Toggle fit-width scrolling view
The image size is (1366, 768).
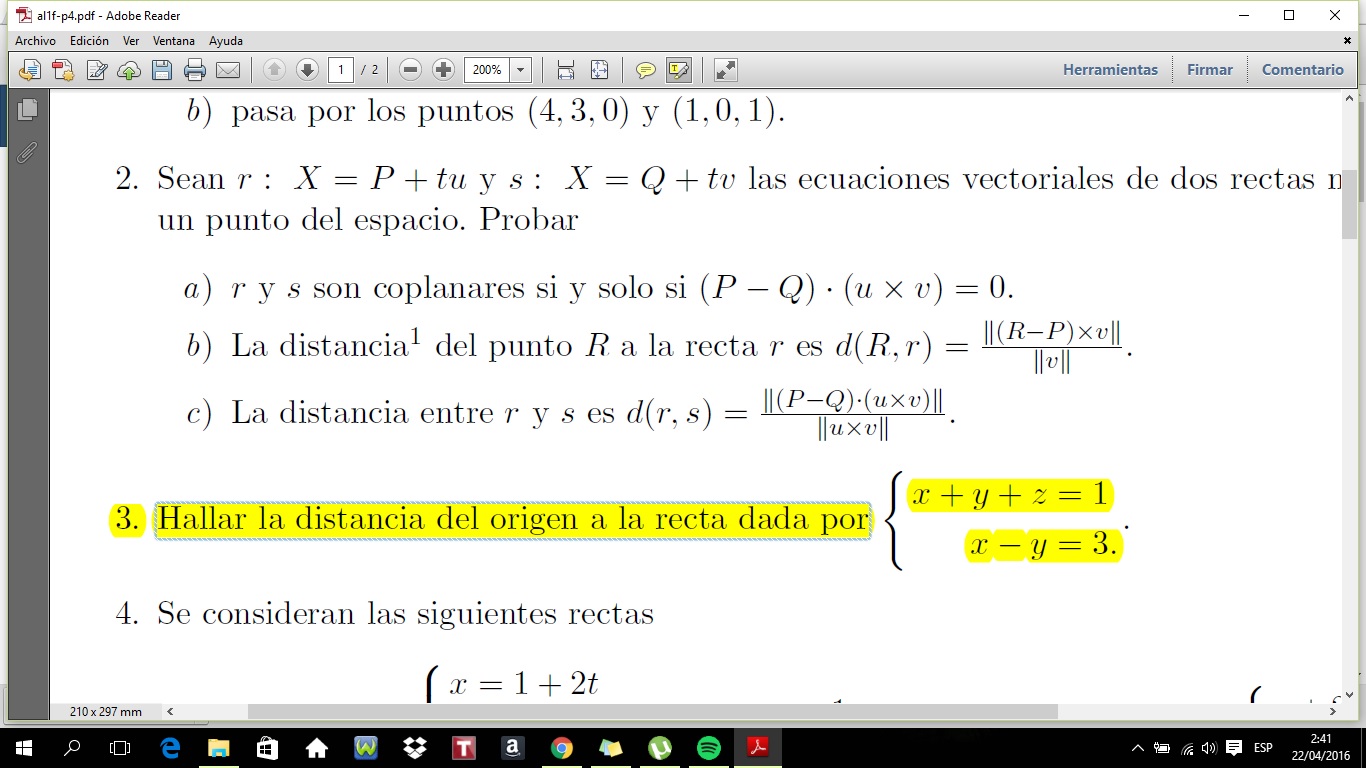click(566, 70)
